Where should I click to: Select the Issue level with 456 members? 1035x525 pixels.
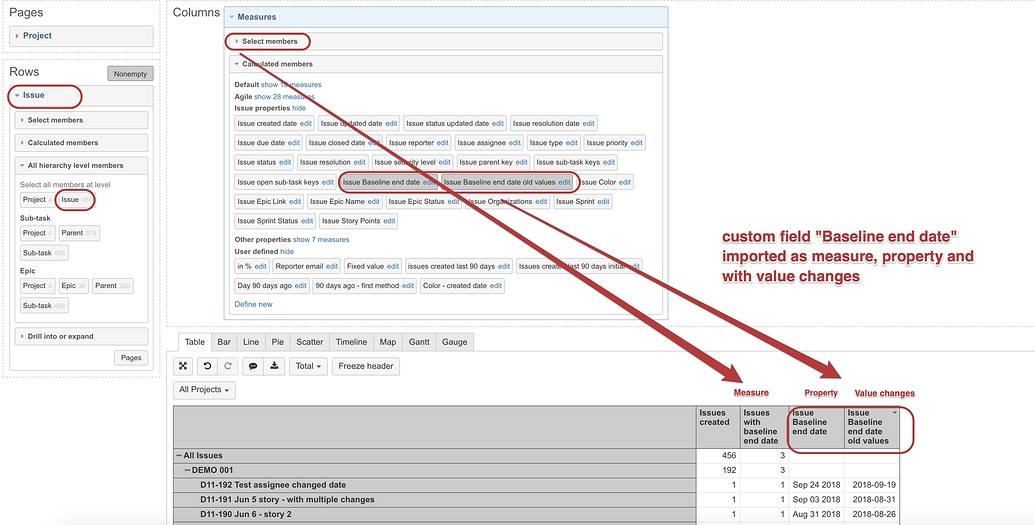[x=69, y=200]
